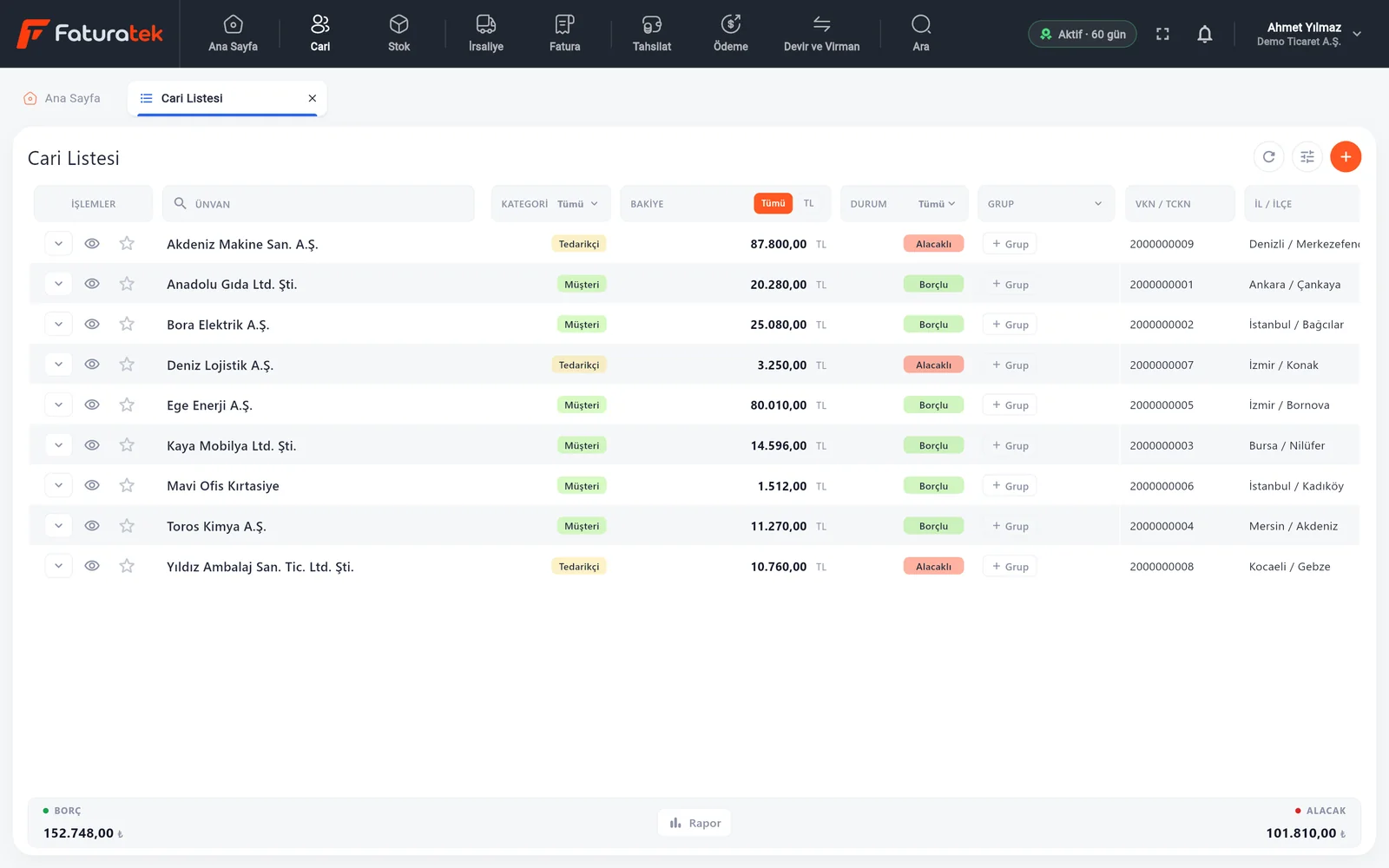
Task: Expand actions for Yıldız Ambalaj San. Tic.
Action: tap(58, 567)
